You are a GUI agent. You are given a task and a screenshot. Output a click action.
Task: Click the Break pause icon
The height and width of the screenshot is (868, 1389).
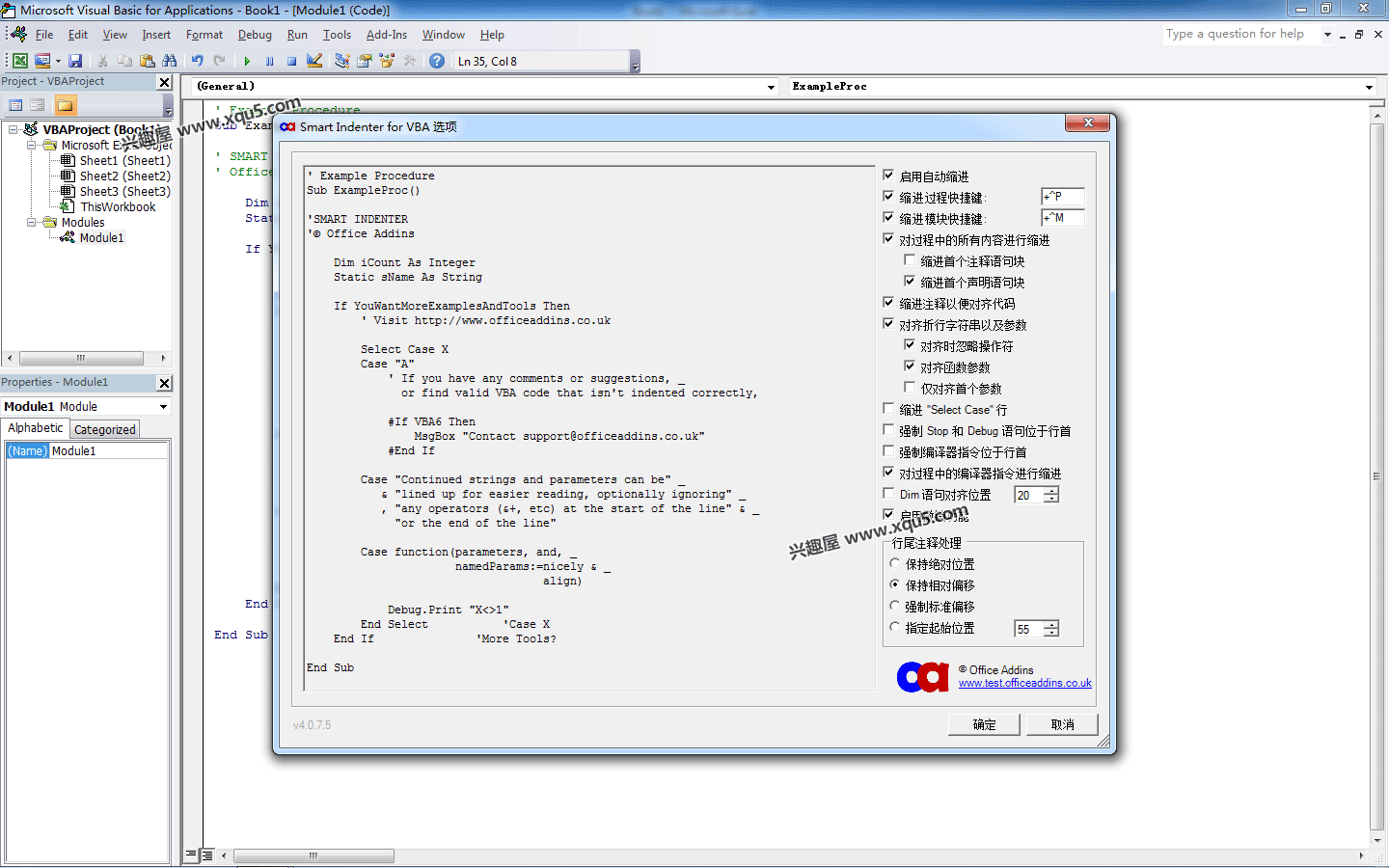point(269,61)
